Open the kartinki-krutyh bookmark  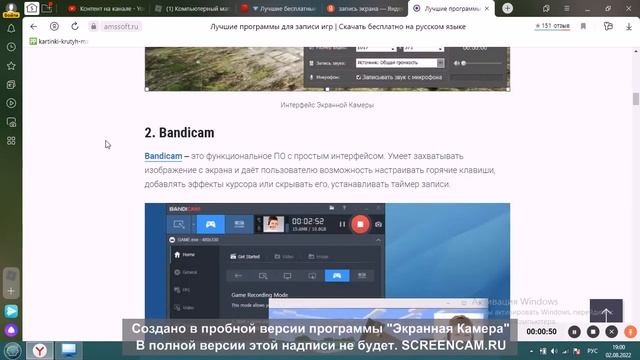click(x=59, y=41)
